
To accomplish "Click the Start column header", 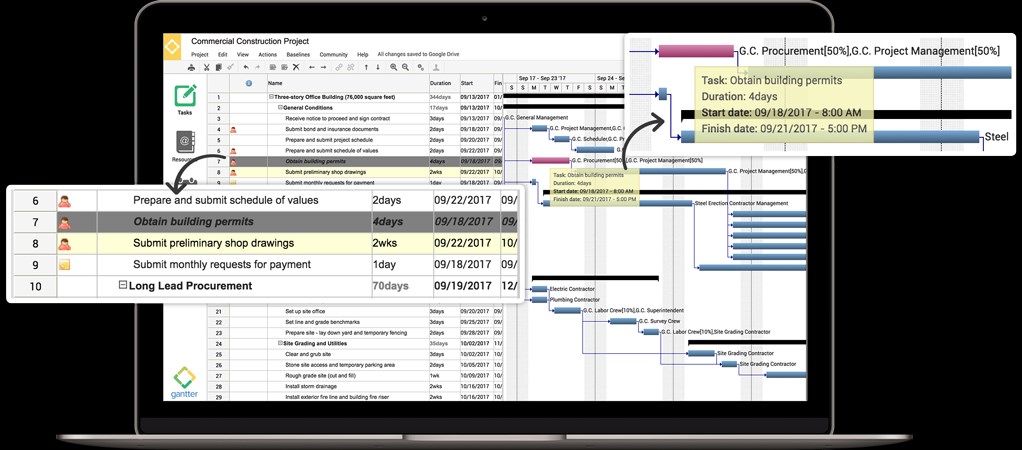I will (476, 83).
